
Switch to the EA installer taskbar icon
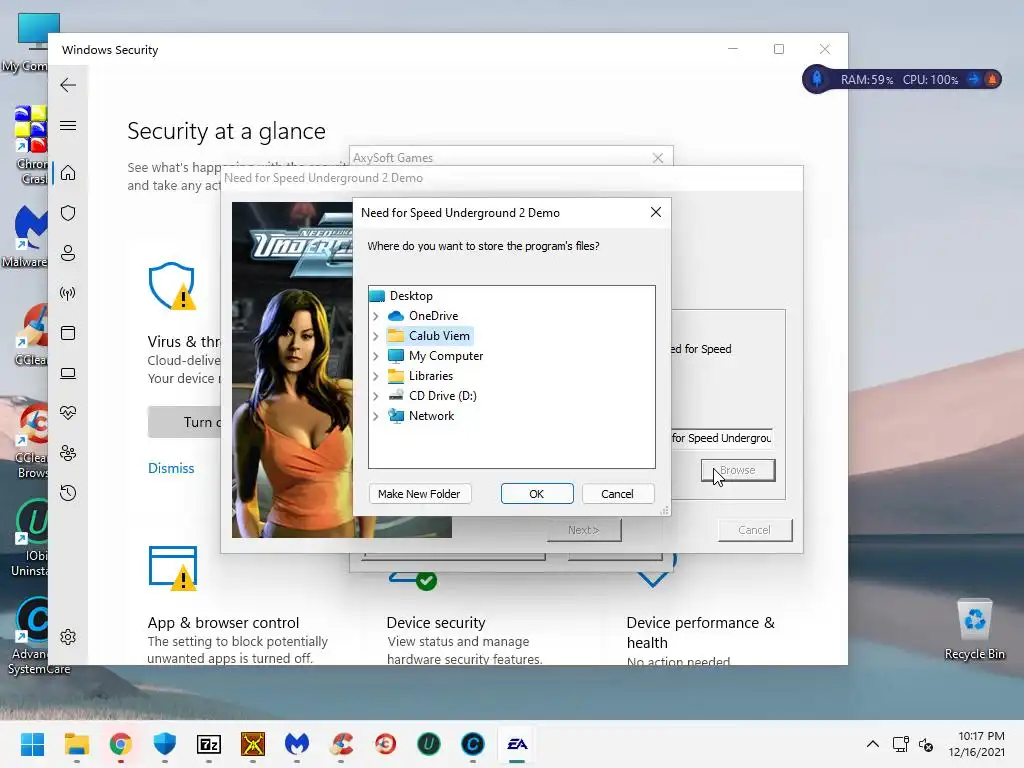(x=517, y=744)
